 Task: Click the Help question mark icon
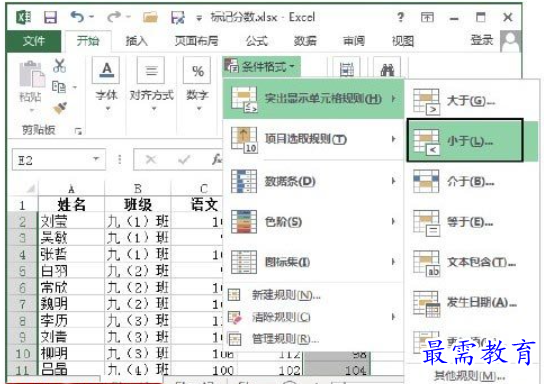click(400, 17)
